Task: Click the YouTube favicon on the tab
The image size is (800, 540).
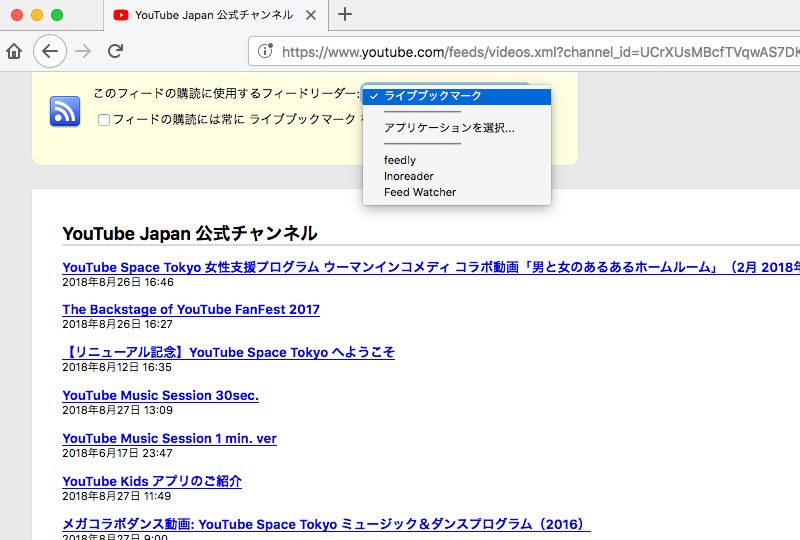Action: 121,15
